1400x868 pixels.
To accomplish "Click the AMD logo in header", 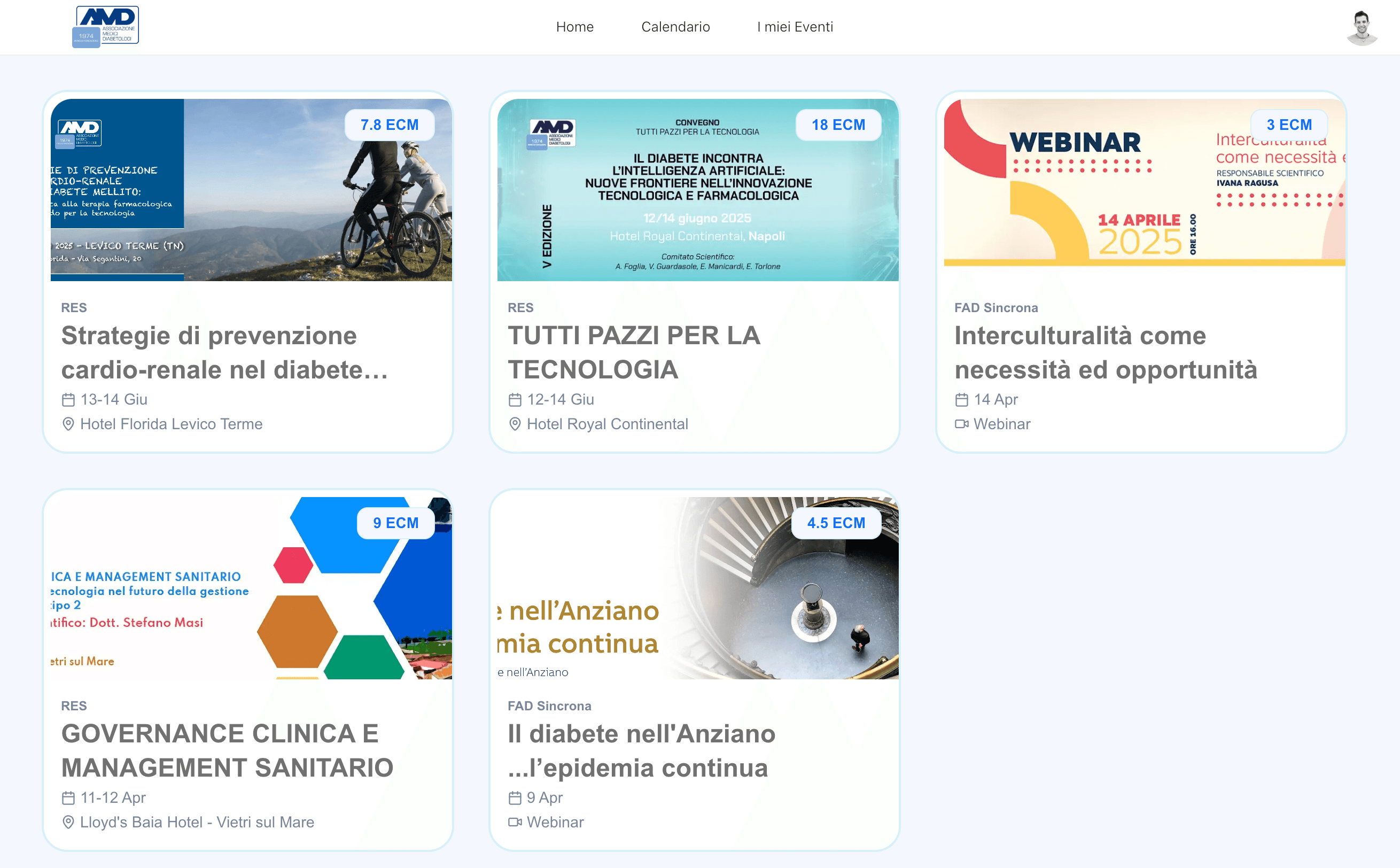I will pos(106,26).
